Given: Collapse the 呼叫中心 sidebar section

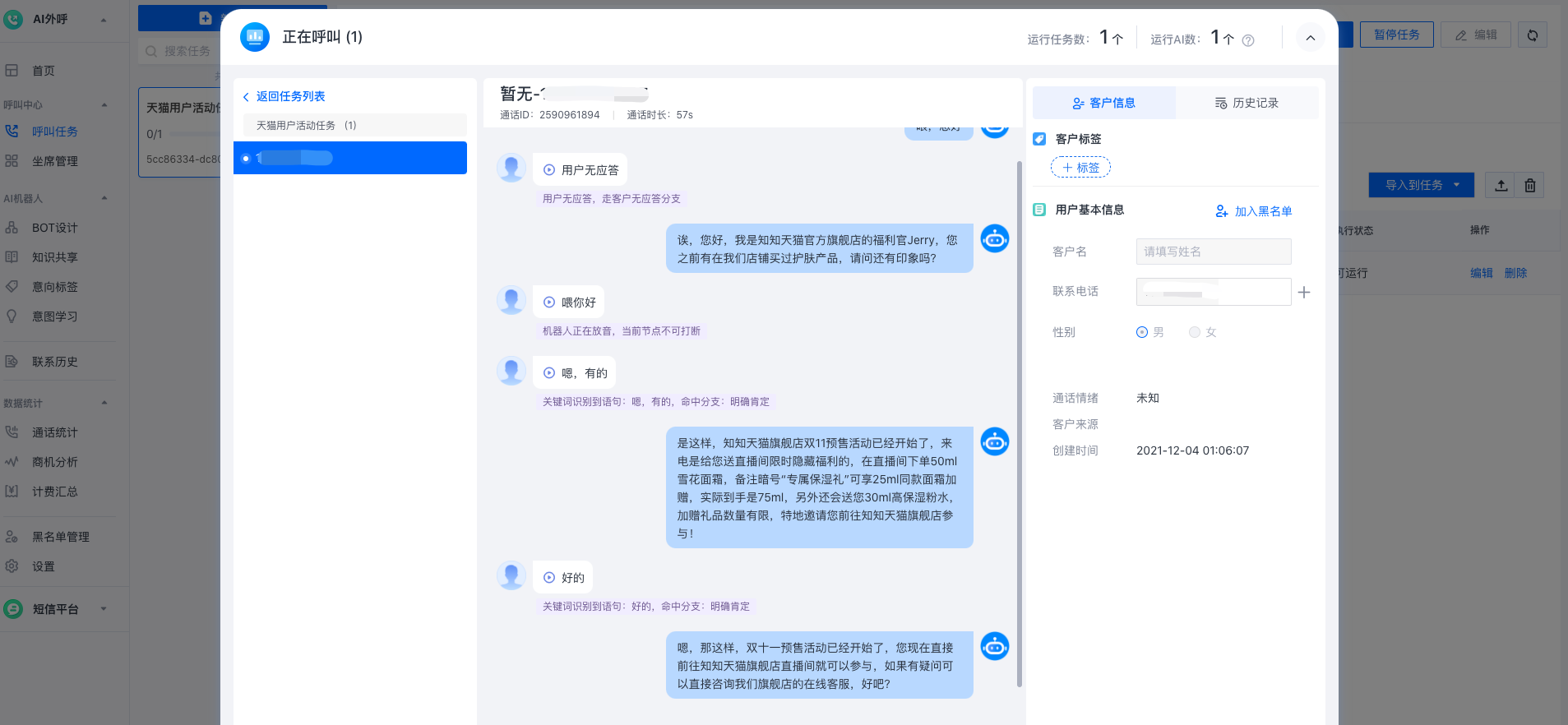Looking at the screenshot, I should tap(104, 105).
